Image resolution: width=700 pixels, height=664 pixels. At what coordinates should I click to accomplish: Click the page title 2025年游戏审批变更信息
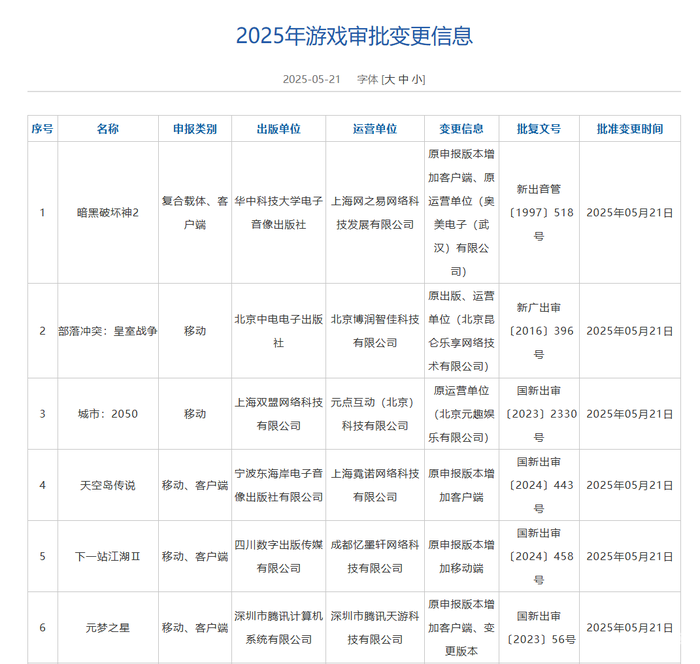tap(354, 36)
